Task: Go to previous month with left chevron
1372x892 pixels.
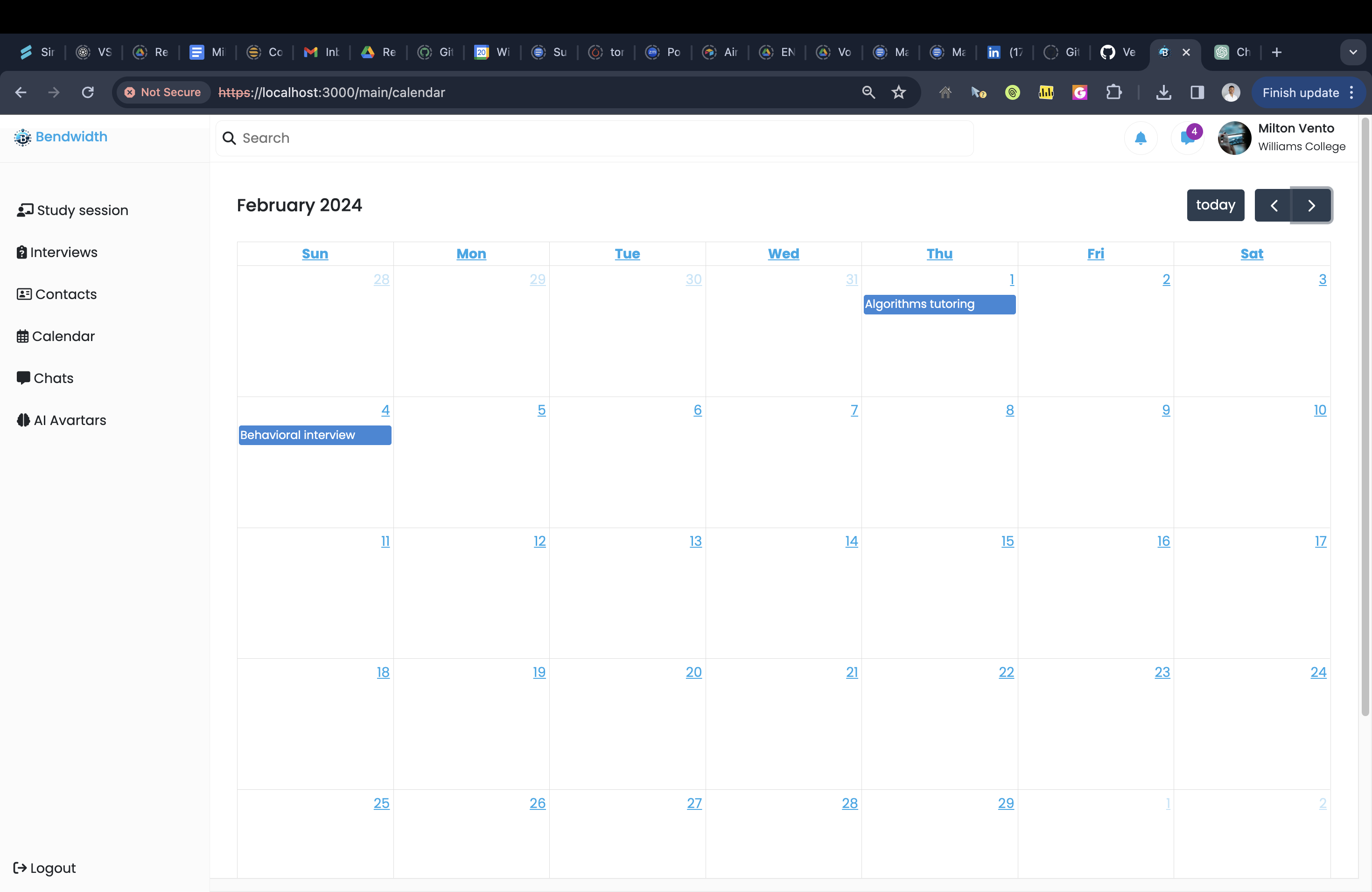Action: pyautogui.click(x=1274, y=206)
